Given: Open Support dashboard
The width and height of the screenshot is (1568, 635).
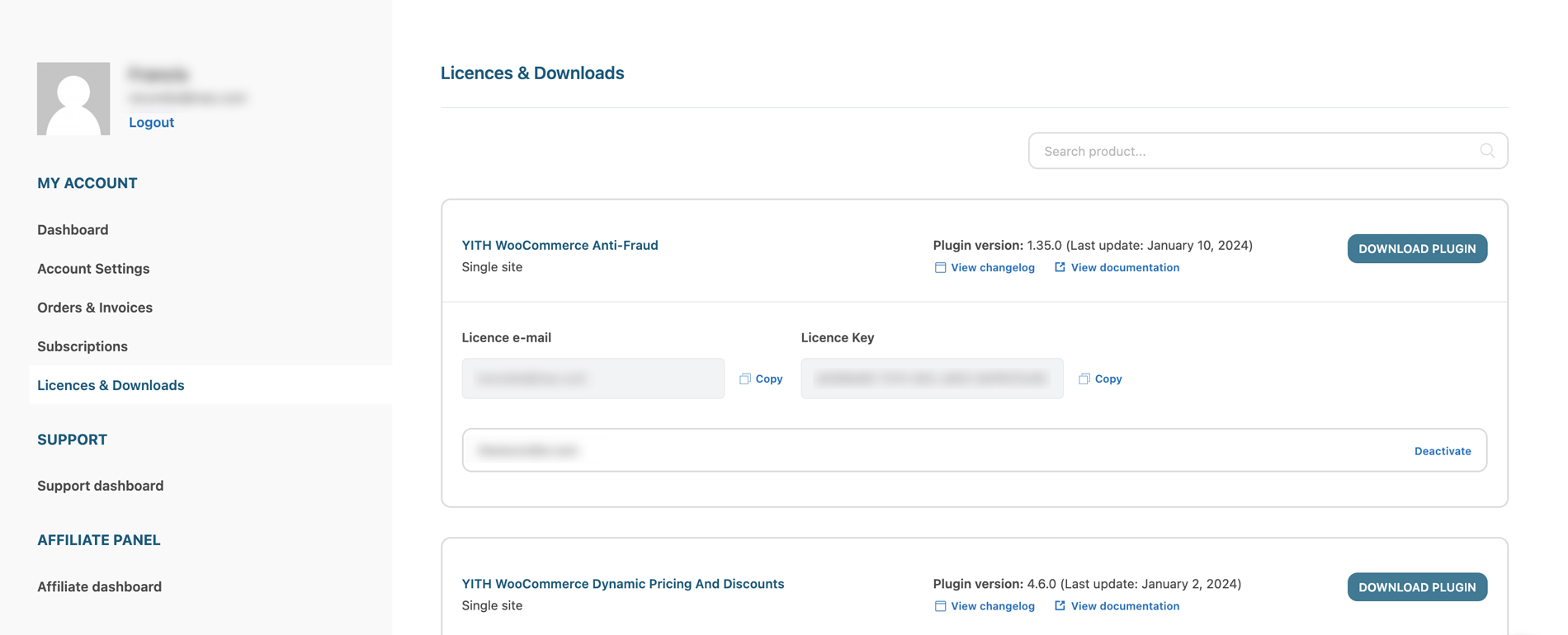Looking at the screenshot, I should tap(101, 486).
